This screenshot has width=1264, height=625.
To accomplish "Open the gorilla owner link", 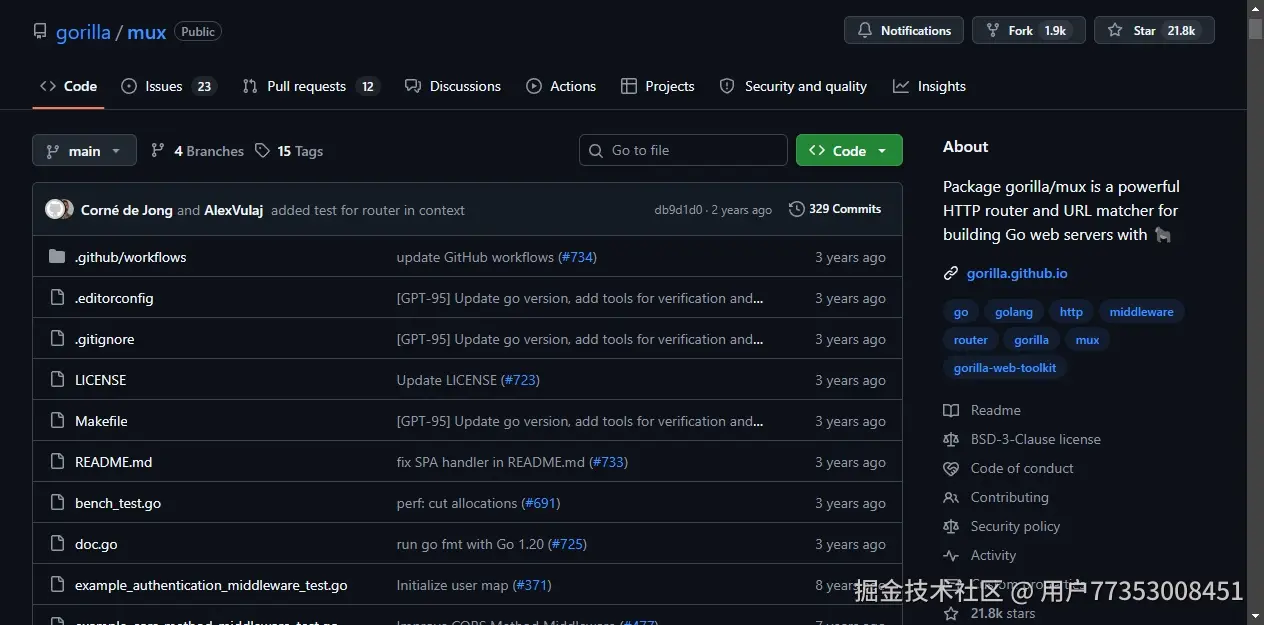I will 83,32.
